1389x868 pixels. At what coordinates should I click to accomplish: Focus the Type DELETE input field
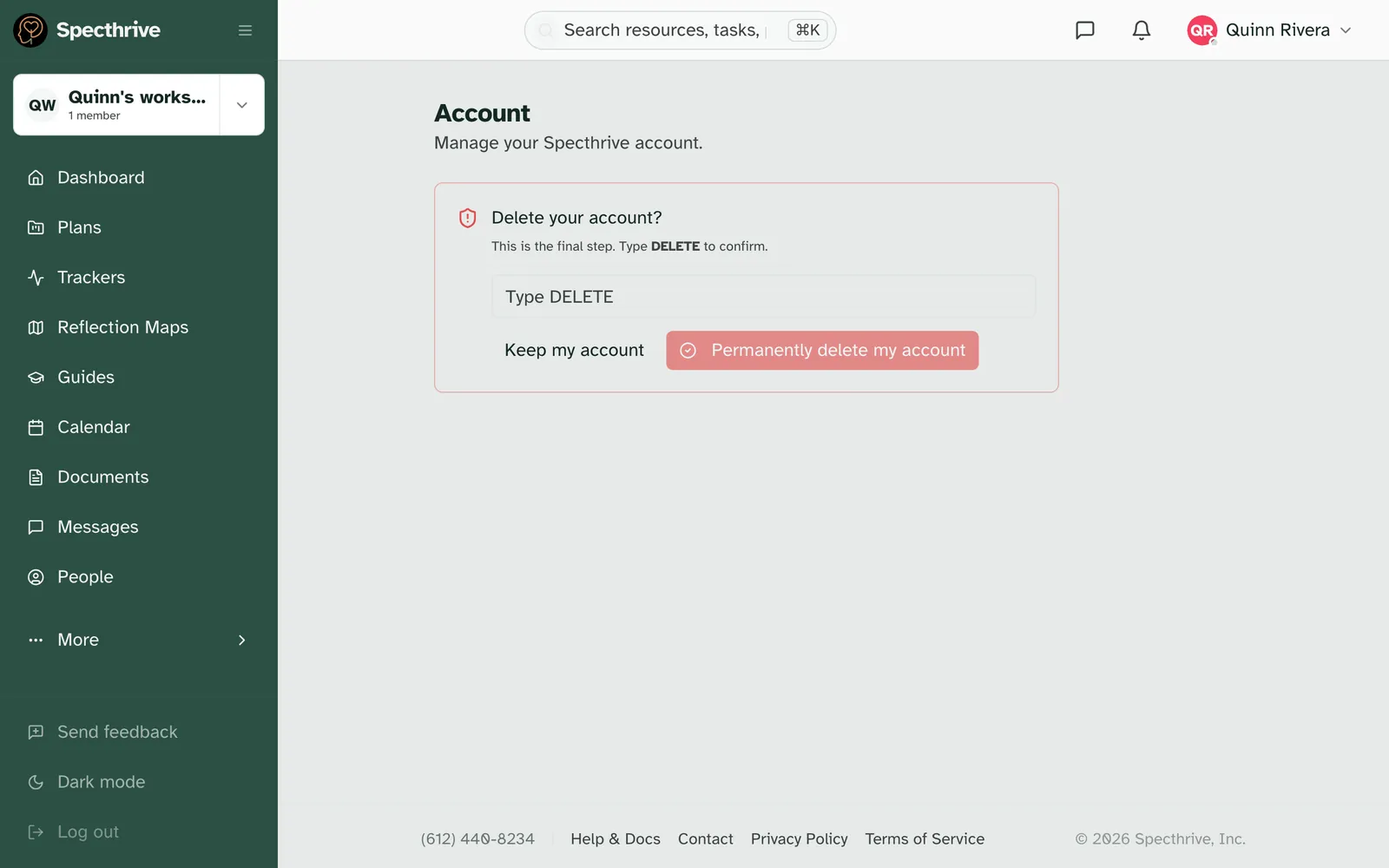click(764, 297)
